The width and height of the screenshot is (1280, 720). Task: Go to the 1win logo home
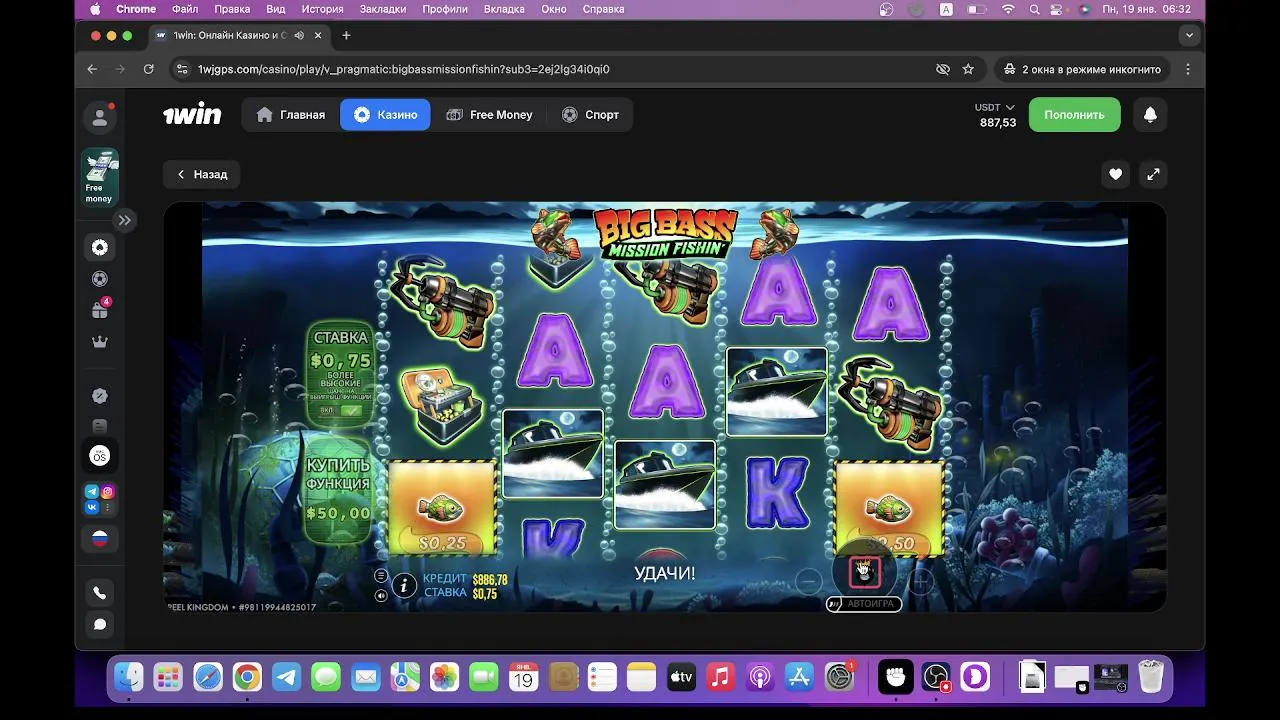192,115
